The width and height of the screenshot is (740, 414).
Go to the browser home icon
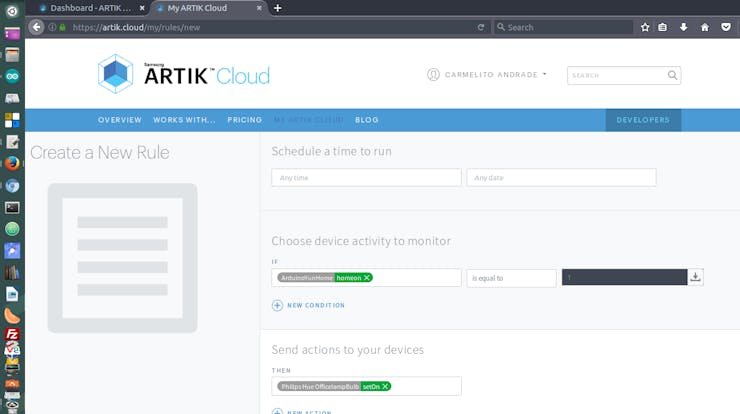(x=705, y=27)
